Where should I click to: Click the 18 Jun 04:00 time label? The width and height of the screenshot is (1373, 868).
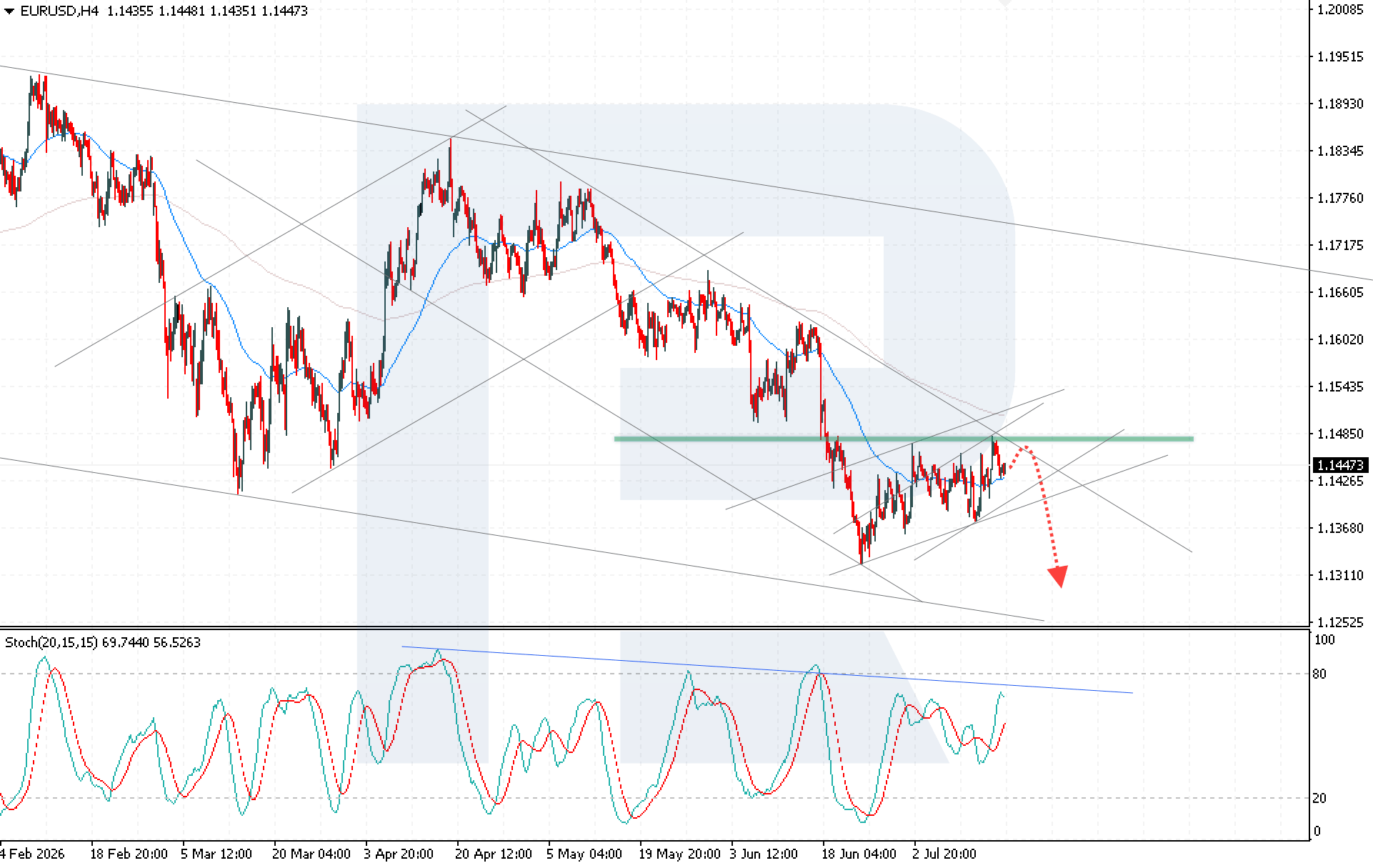click(x=859, y=854)
